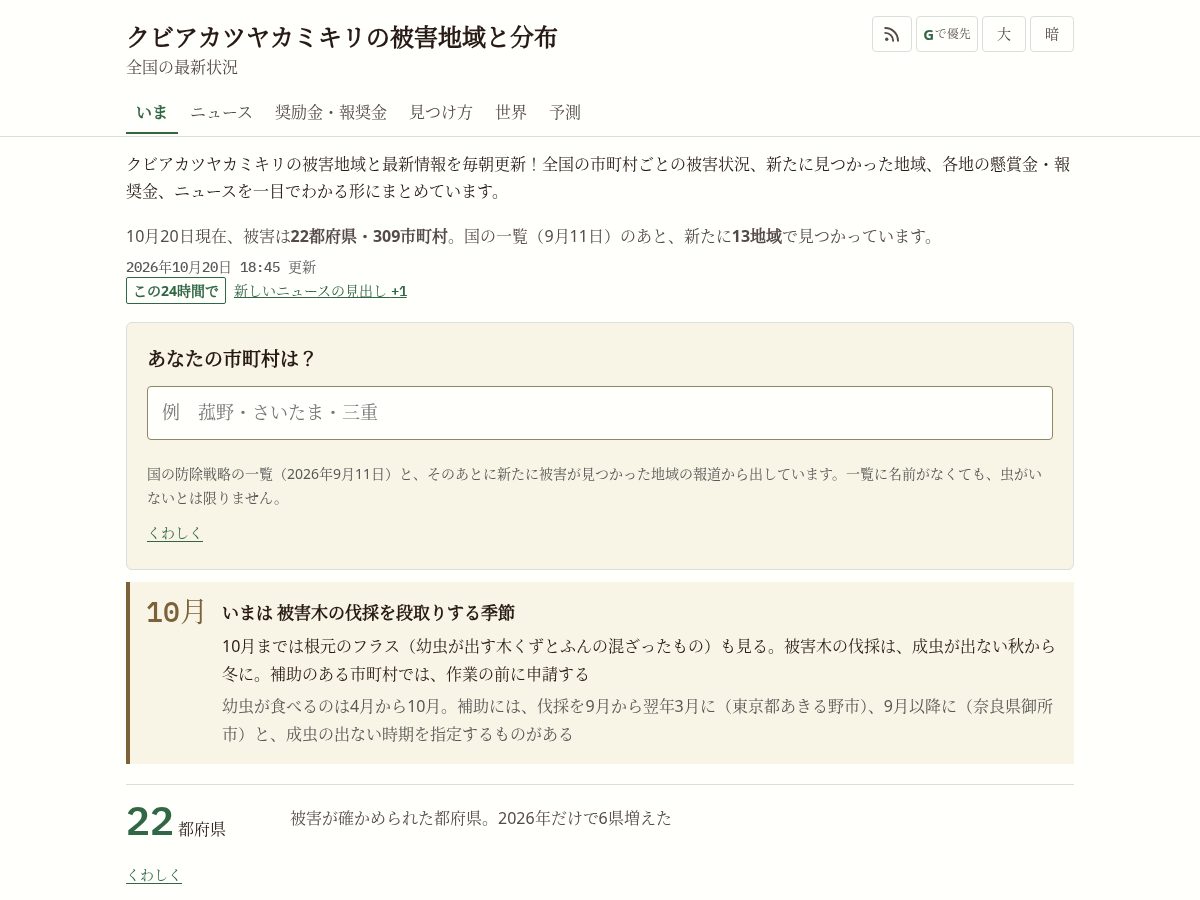
Task: Focus the municipality search input field
Action: tap(600, 413)
